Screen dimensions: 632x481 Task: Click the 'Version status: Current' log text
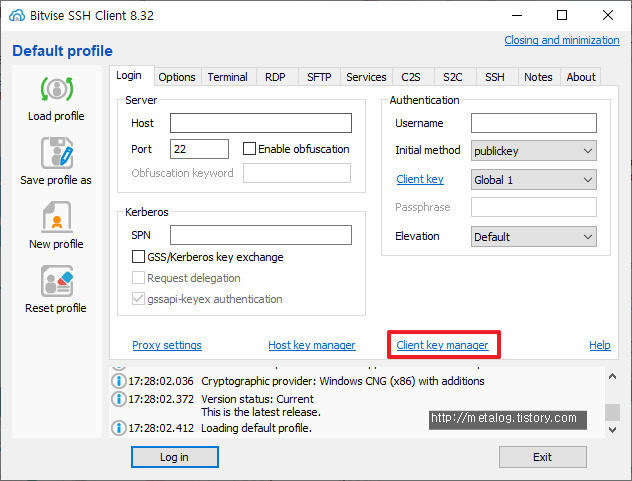258,399
